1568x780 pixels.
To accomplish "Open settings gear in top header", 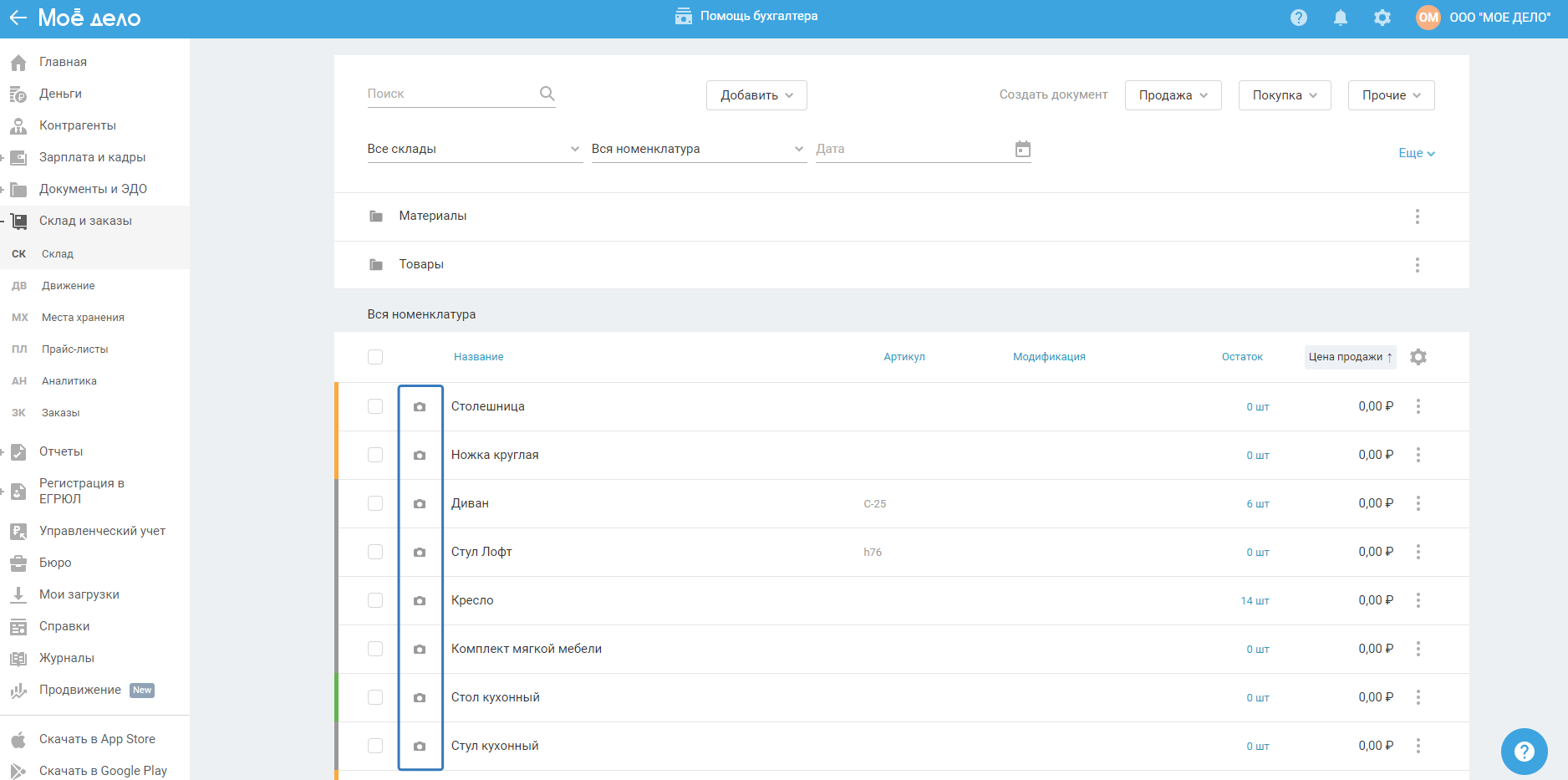I will point(1382,18).
